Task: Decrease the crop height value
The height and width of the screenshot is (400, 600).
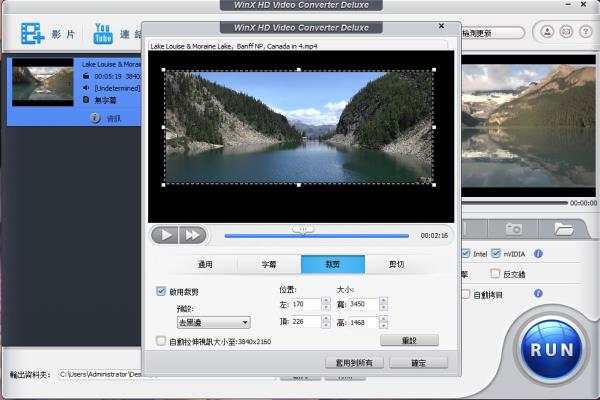Action: pyautogui.click(x=383, y=325)
